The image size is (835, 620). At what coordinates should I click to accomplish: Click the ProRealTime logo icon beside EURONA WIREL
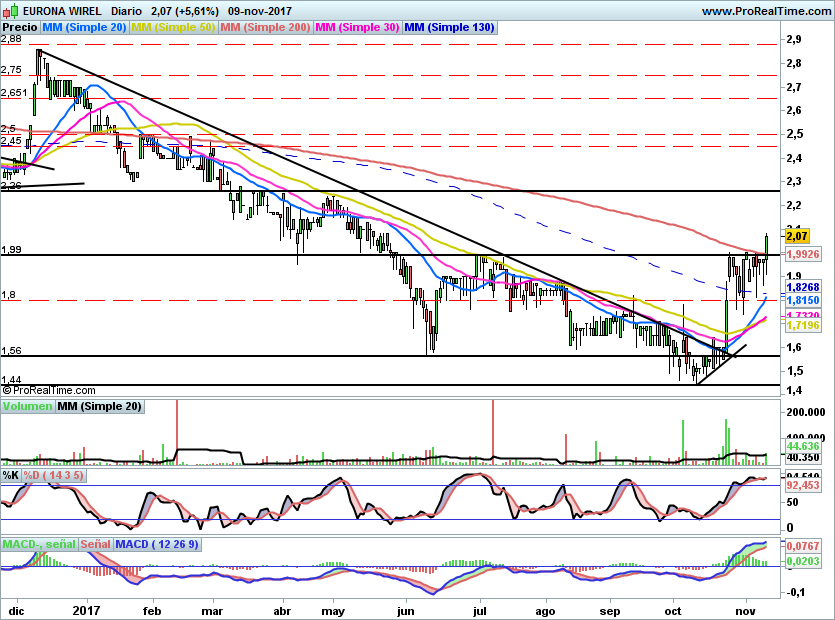pyautogui.click(x=11, y=10)
